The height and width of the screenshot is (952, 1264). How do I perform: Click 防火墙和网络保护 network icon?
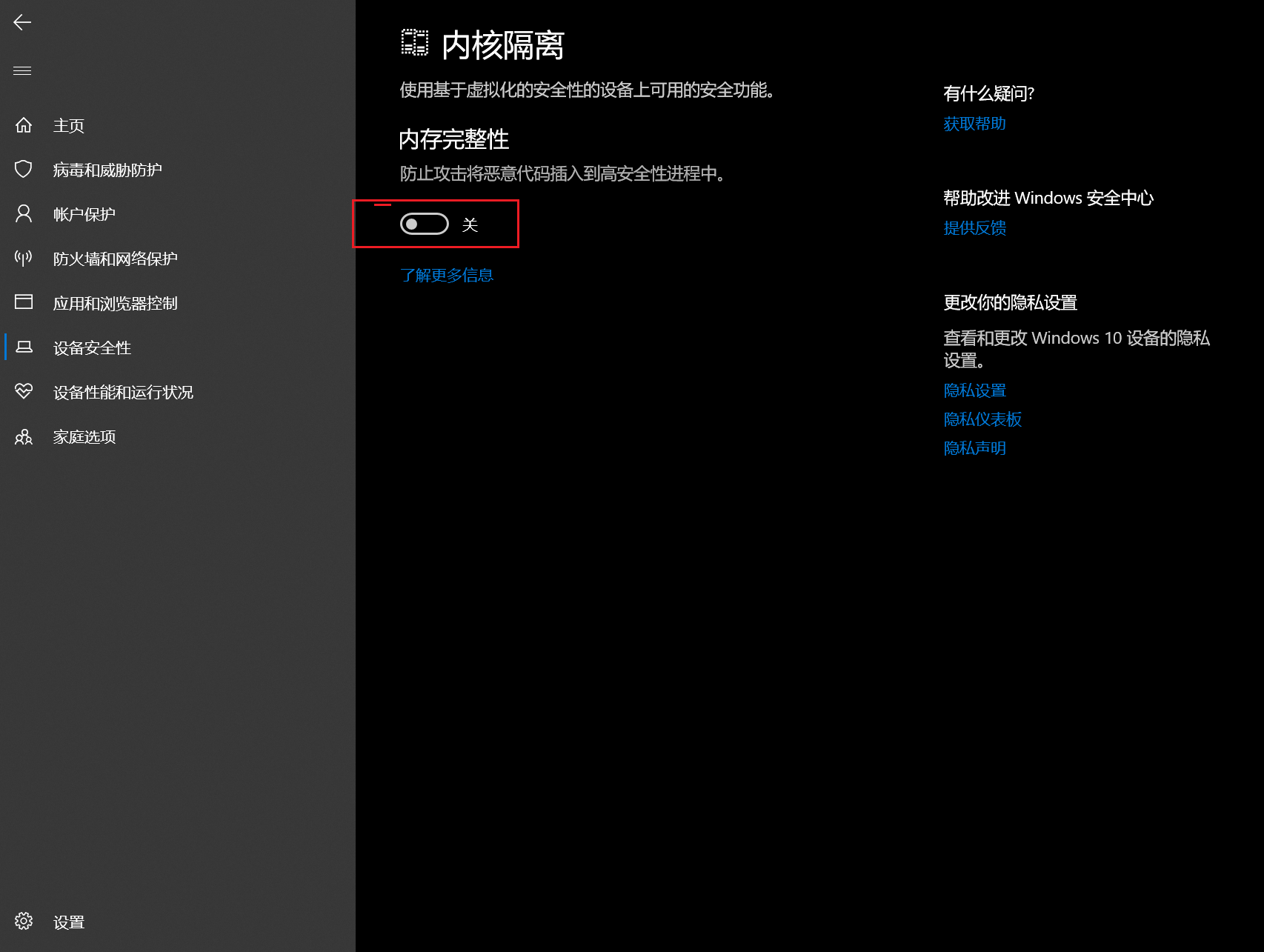click(x=23, y=258)
